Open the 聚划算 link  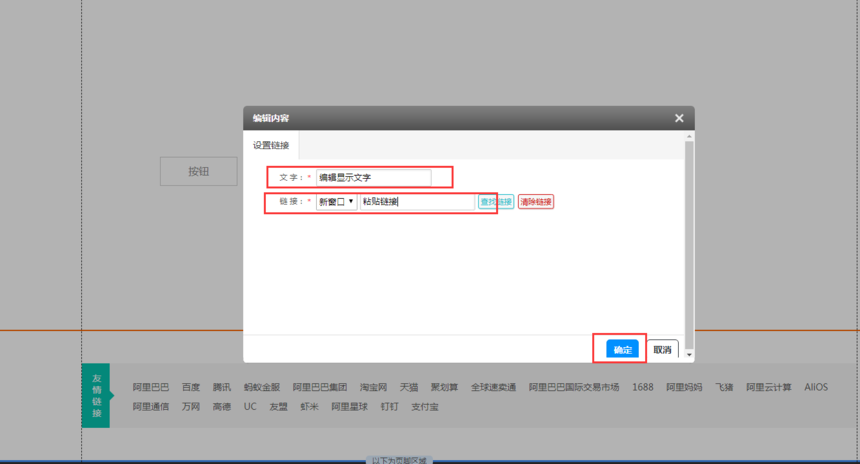pyautogui.click(x=444, y=387)
